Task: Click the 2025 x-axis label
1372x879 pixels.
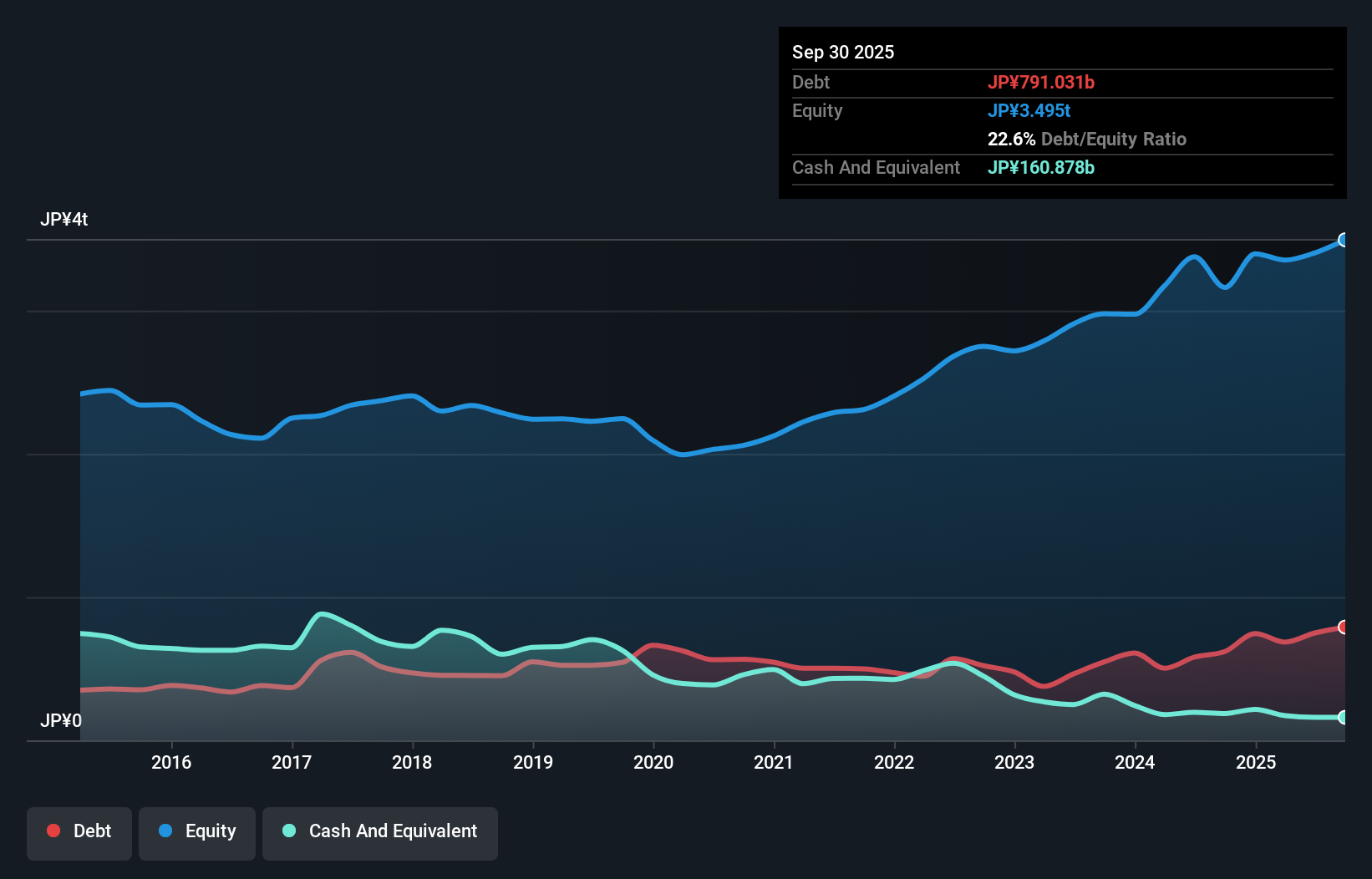Action: [1256, 762]
